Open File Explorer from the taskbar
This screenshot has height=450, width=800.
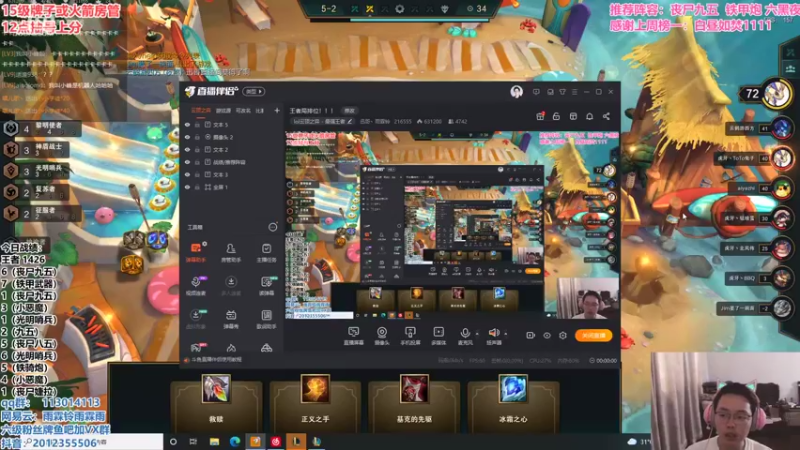(214, 442)
